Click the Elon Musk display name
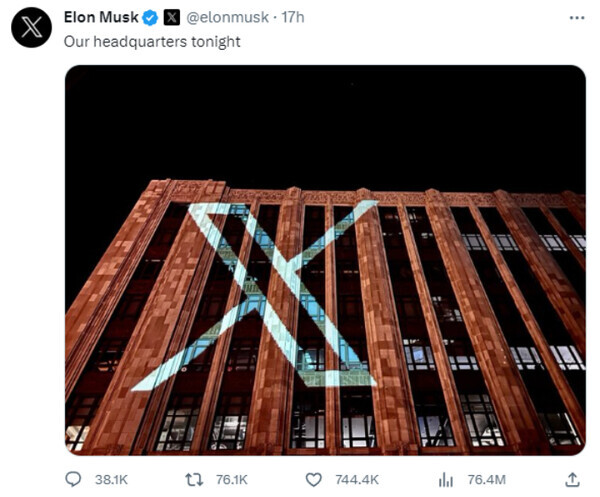This screenshot has height=497, width=600. click(100, 18)
